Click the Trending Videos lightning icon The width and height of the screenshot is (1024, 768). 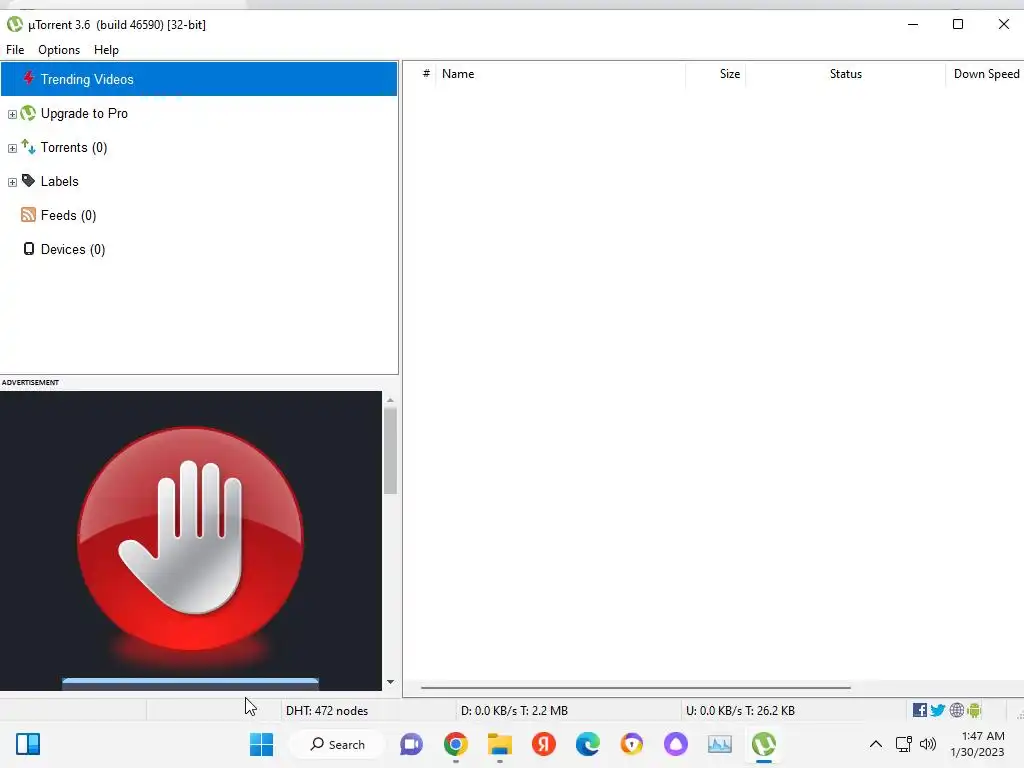28,78
